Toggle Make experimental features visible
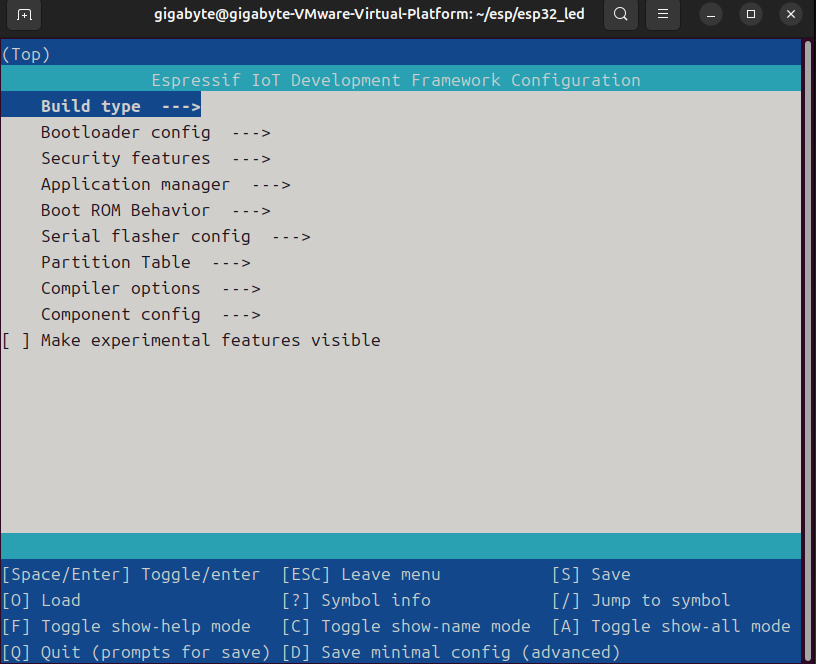The height and width of the screenshot is (664, 816). coord(191,340)
